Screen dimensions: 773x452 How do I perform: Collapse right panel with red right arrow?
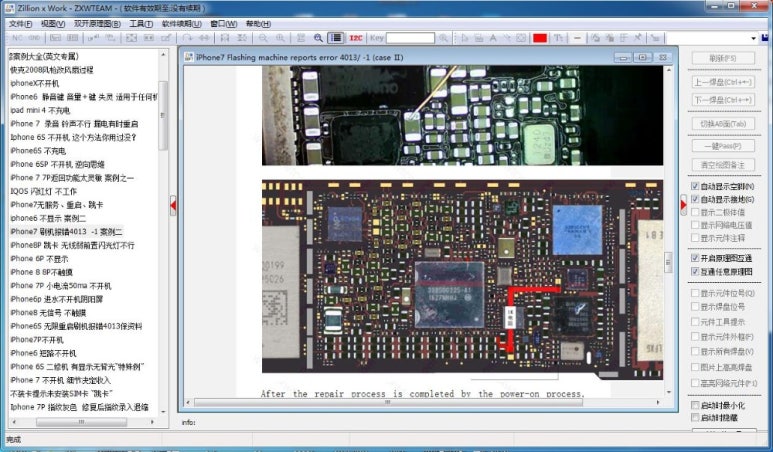point(683,205)
